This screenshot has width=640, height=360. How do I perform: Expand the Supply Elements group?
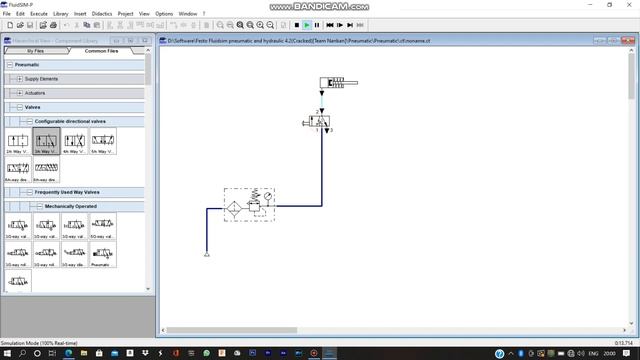tap(20, 79)
